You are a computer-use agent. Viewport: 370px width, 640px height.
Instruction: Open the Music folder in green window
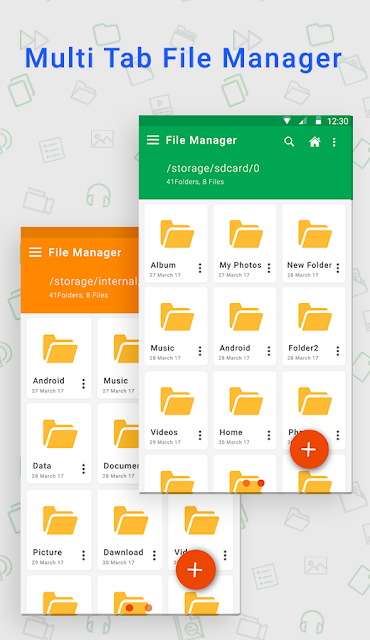tap(176, 326)
